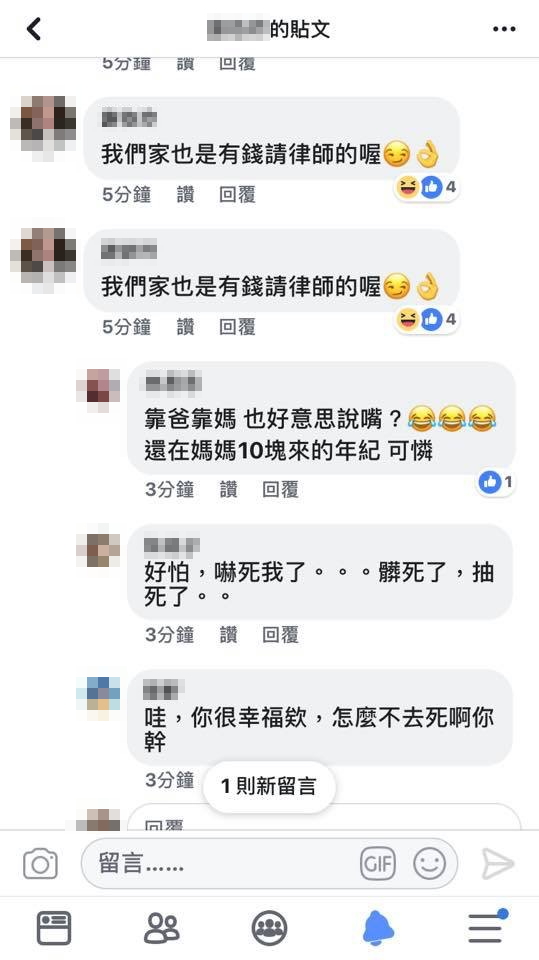Show the 1則新留言 new comment pill
The height and width of the screenshot is (960, 539).
[x=269, y=787]
